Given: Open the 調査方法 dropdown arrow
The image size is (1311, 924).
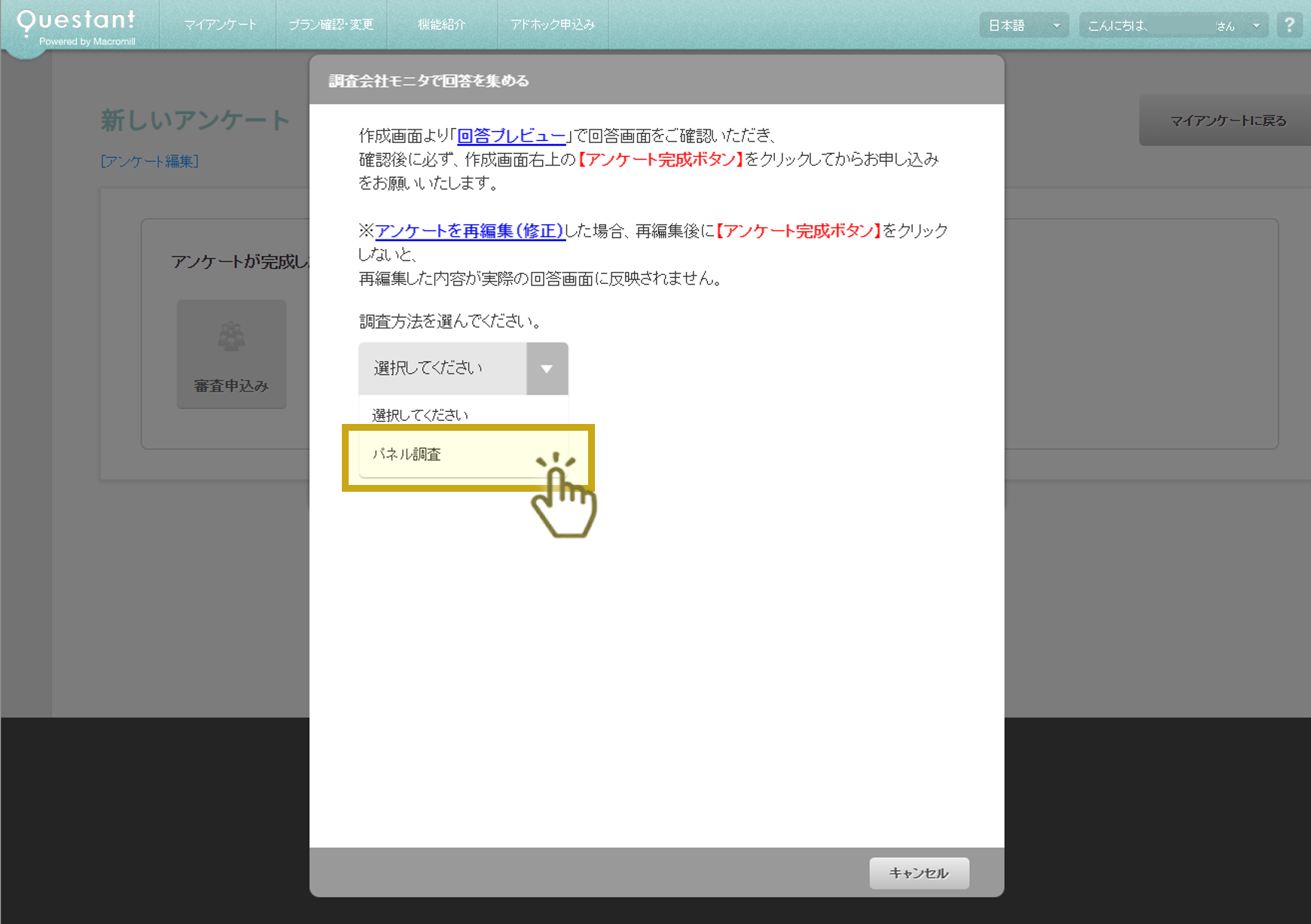Looking at the screenshot, I should click(x=547, y=369).
